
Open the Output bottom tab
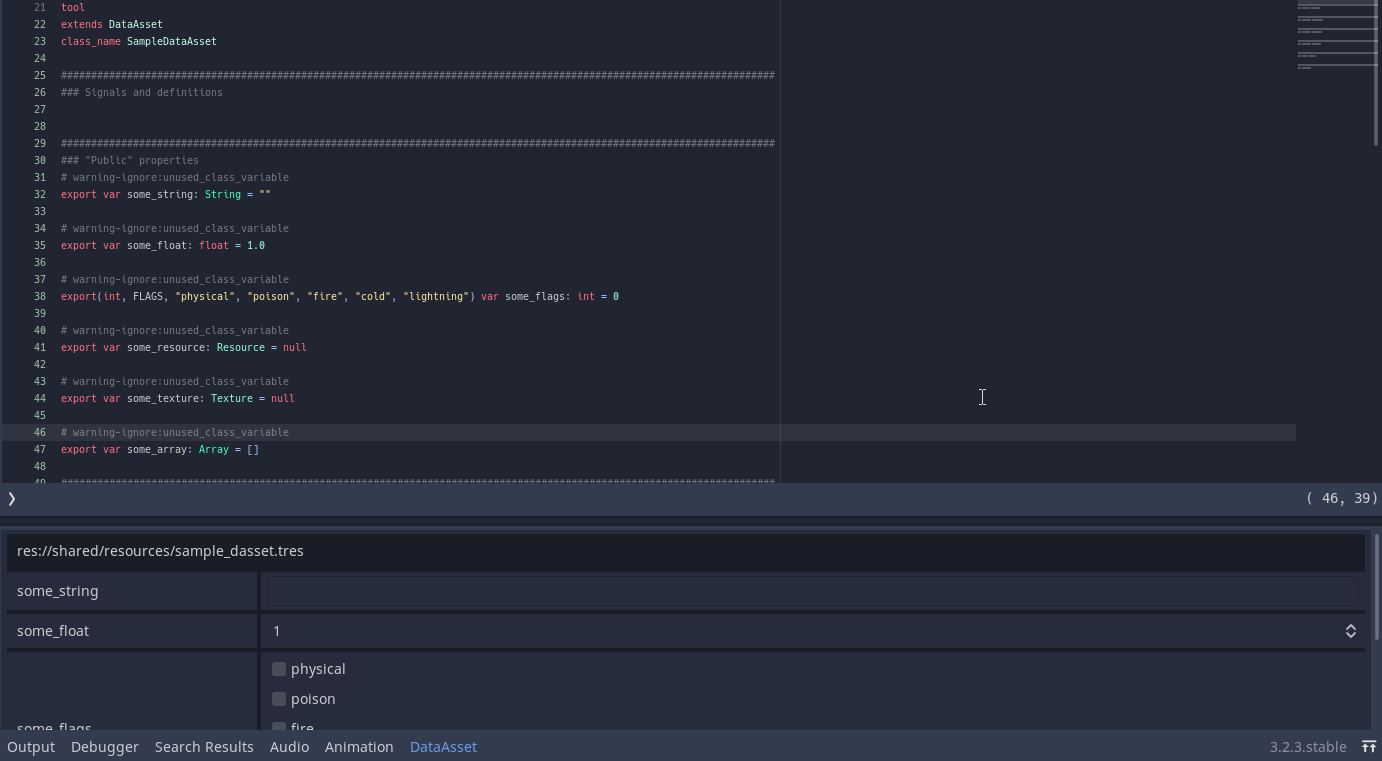31,747
